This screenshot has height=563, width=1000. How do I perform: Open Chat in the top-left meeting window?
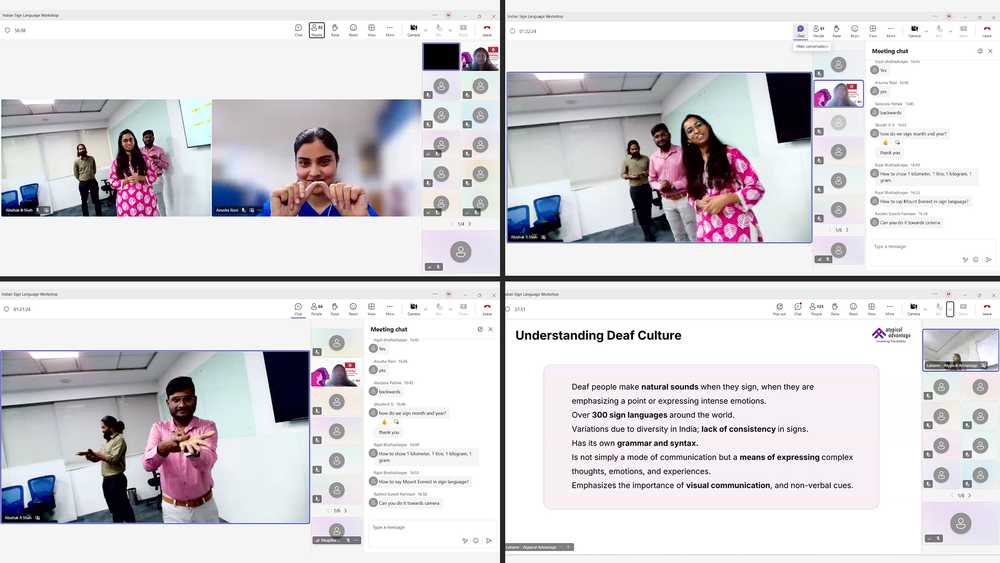[x=298, y=30]
